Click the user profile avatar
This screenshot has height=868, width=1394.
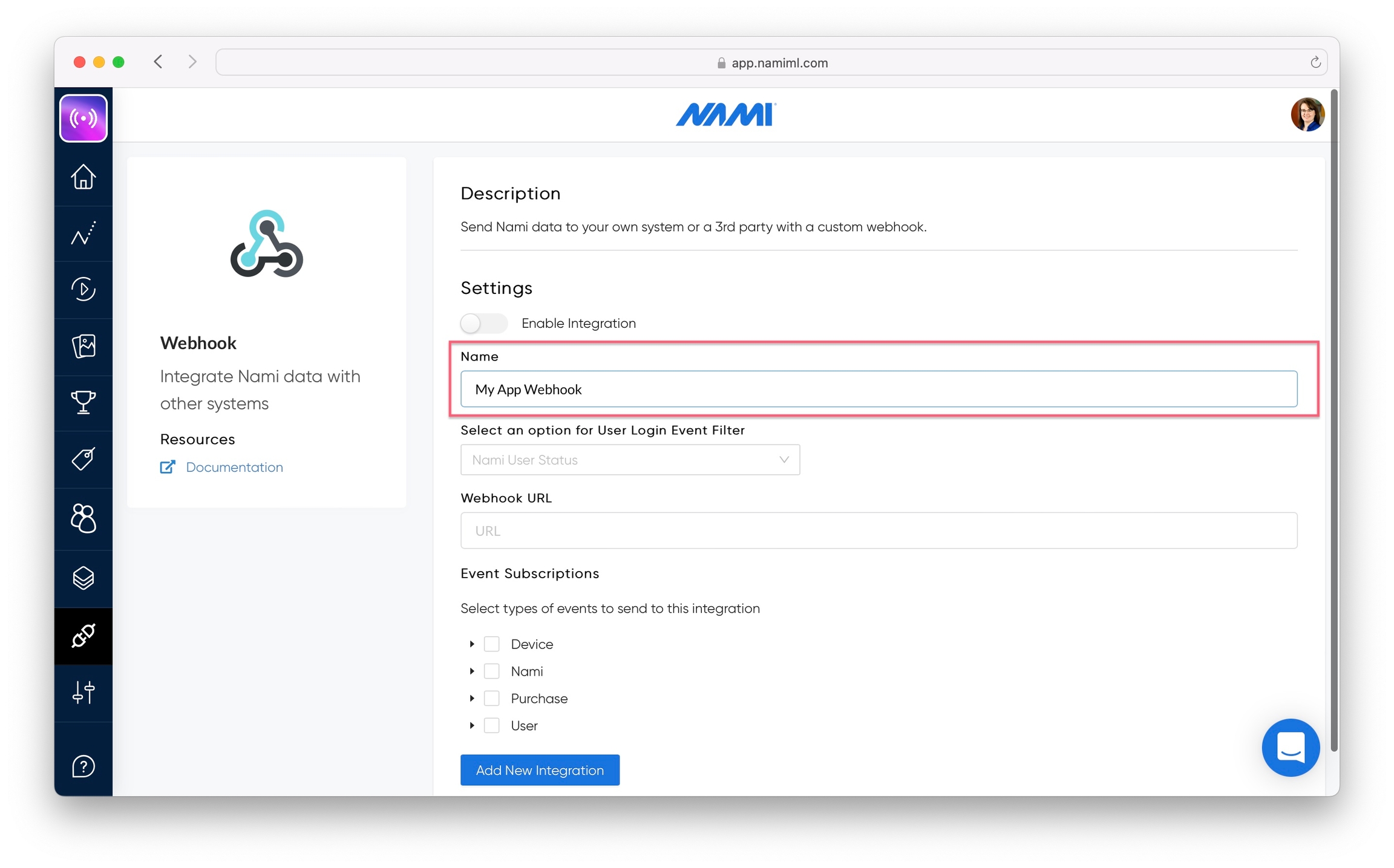(x=1307, y=114)
